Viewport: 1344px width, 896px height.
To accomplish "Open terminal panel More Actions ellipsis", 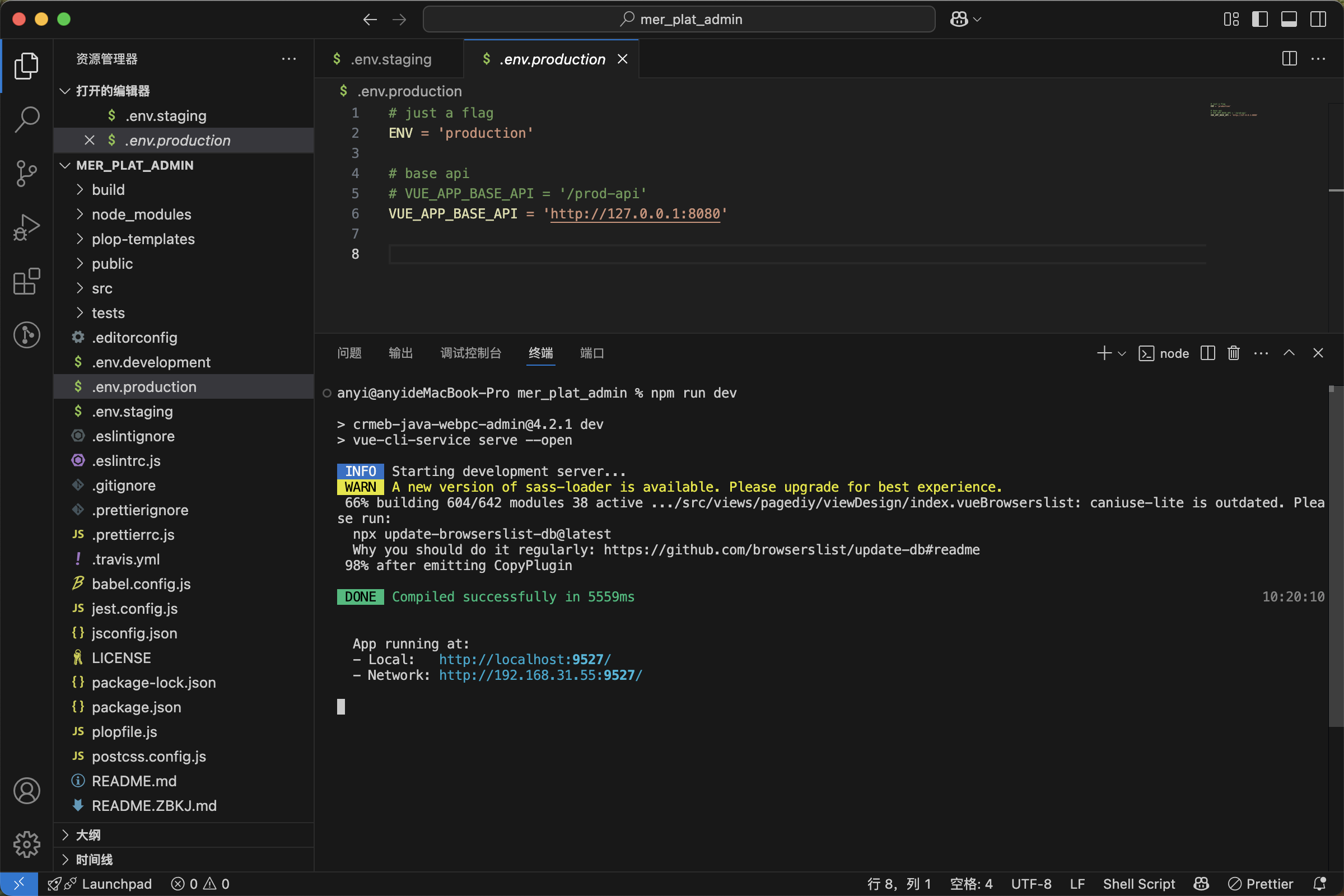I will click(x=1261, y=353).
